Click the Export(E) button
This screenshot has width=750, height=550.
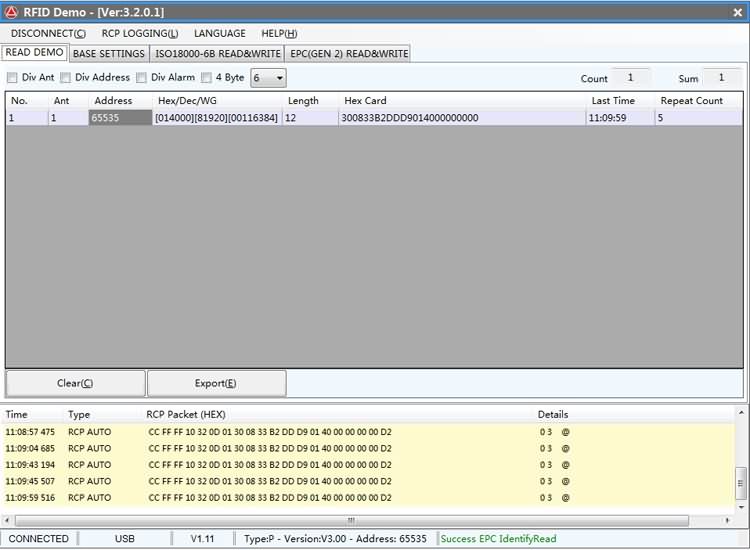point(217,384)
